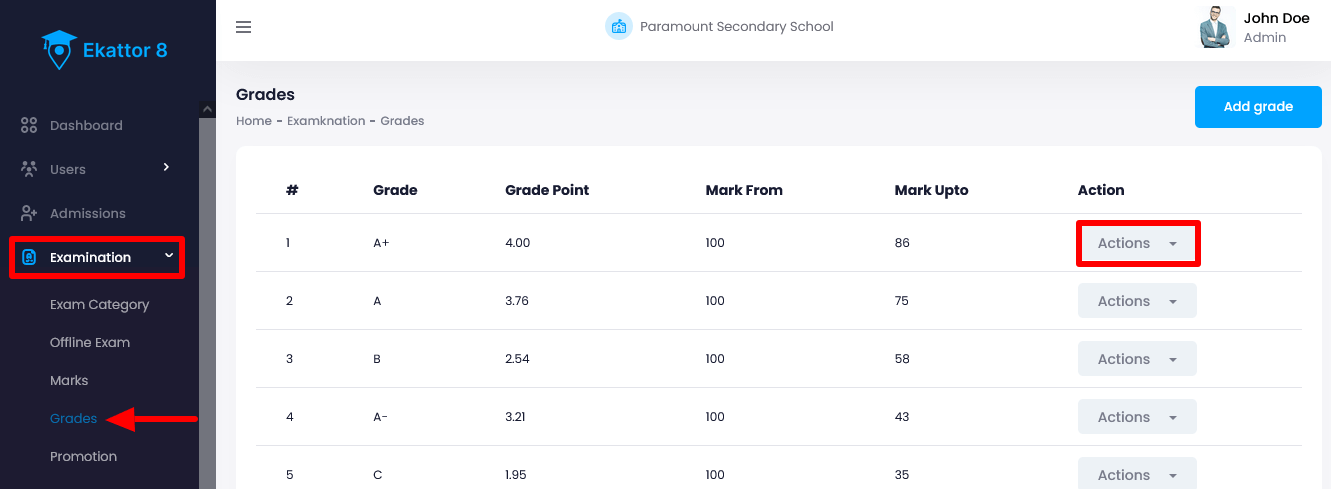The image size is (1331, 489).
Task: Select Marks in the Examination submenu
Action: pos(69,381)
